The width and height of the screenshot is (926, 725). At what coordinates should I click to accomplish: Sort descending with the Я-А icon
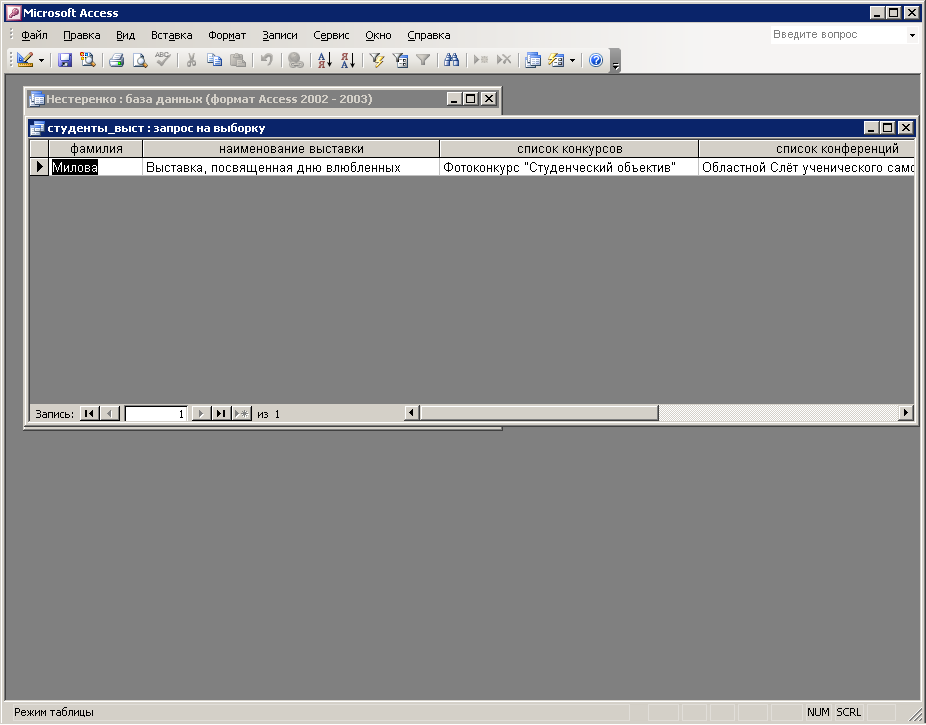pos(348,60)
